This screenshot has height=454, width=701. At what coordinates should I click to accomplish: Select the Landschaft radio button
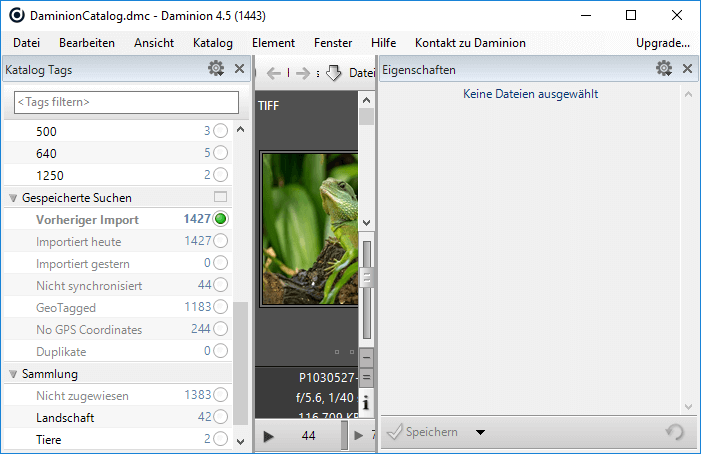point(220,417)
